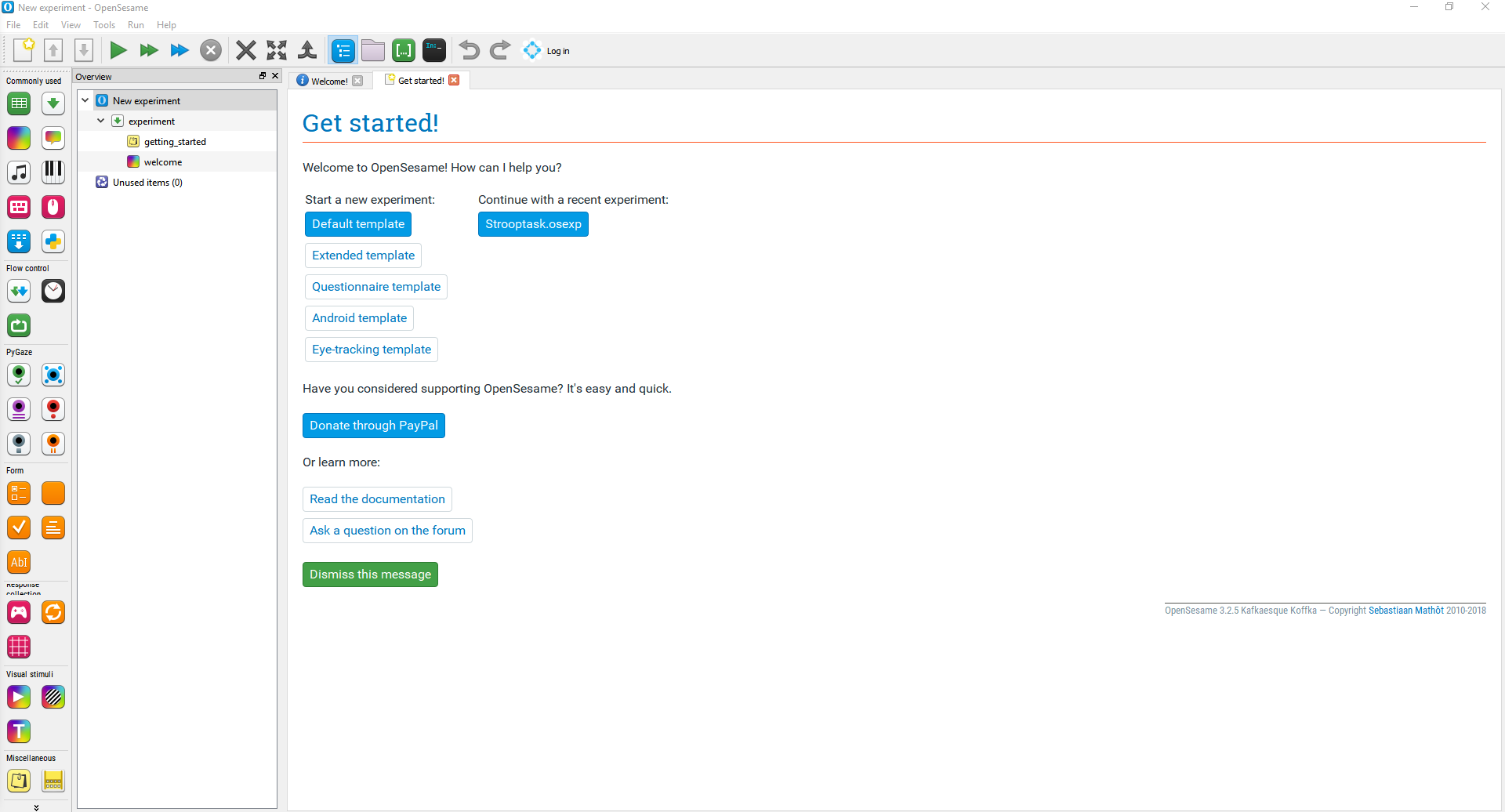
Task: Run experiment fullscreen with green play icon
Action: pyautogui.click(x=118, y=50)
